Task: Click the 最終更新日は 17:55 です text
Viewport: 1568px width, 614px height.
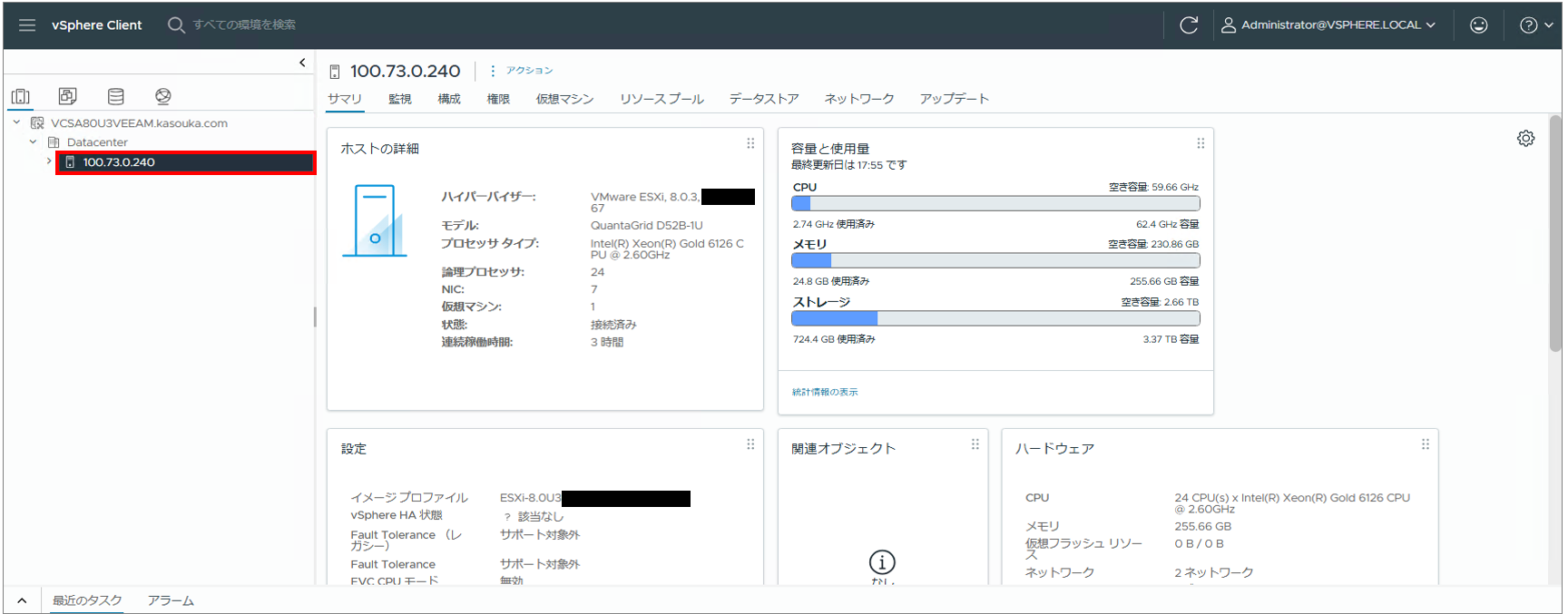Action: click(x=848, y=165)
